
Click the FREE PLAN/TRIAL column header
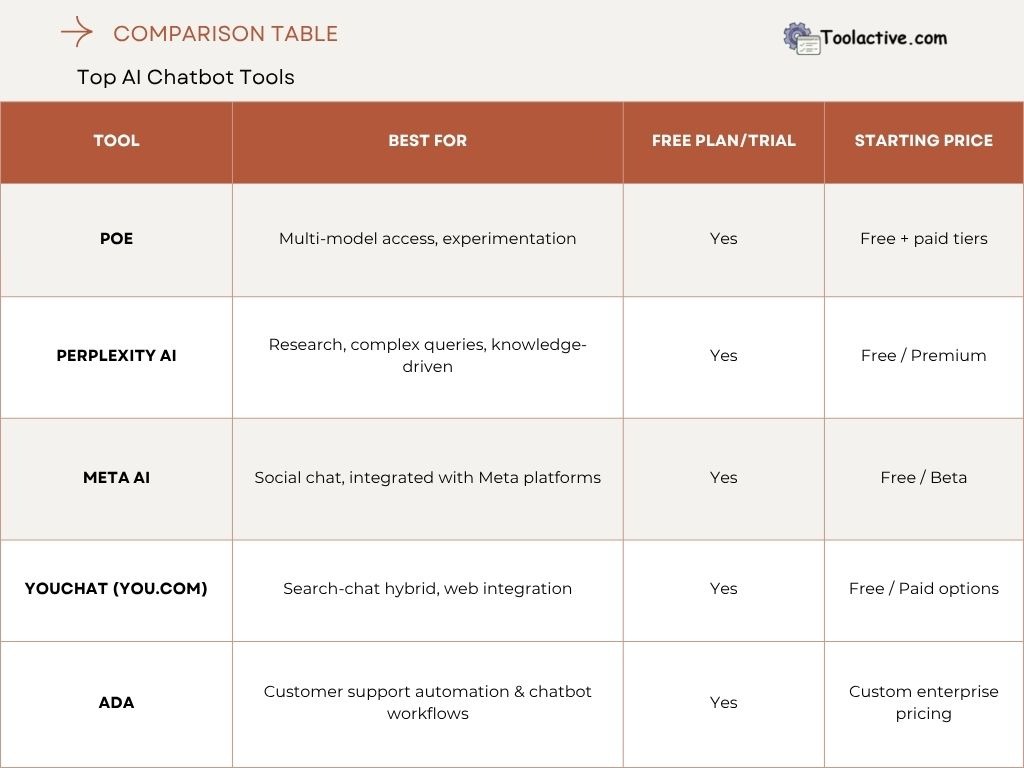(x=723, y=140)
